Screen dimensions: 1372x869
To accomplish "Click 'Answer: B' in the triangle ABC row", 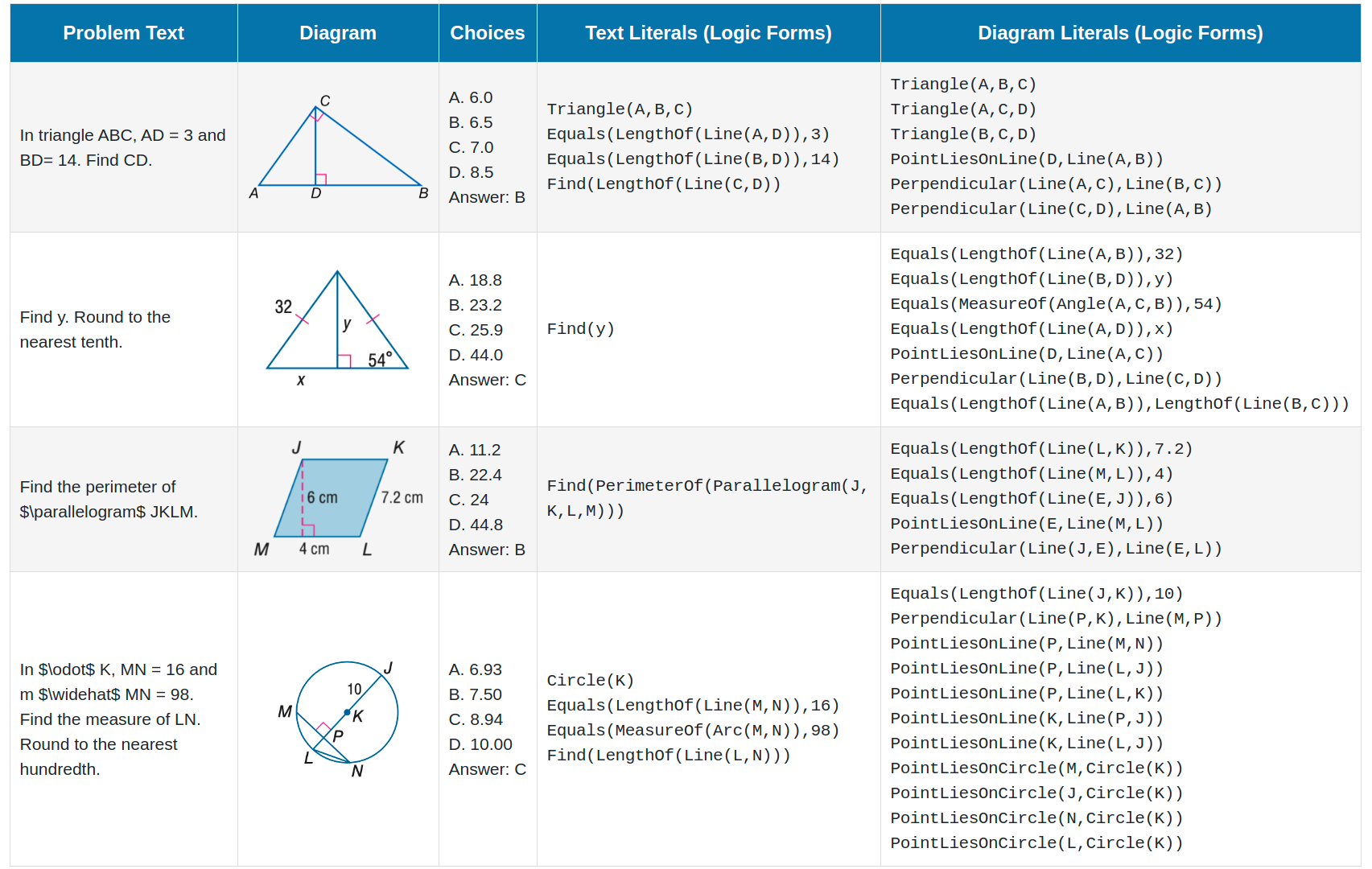I will (487, 197).
